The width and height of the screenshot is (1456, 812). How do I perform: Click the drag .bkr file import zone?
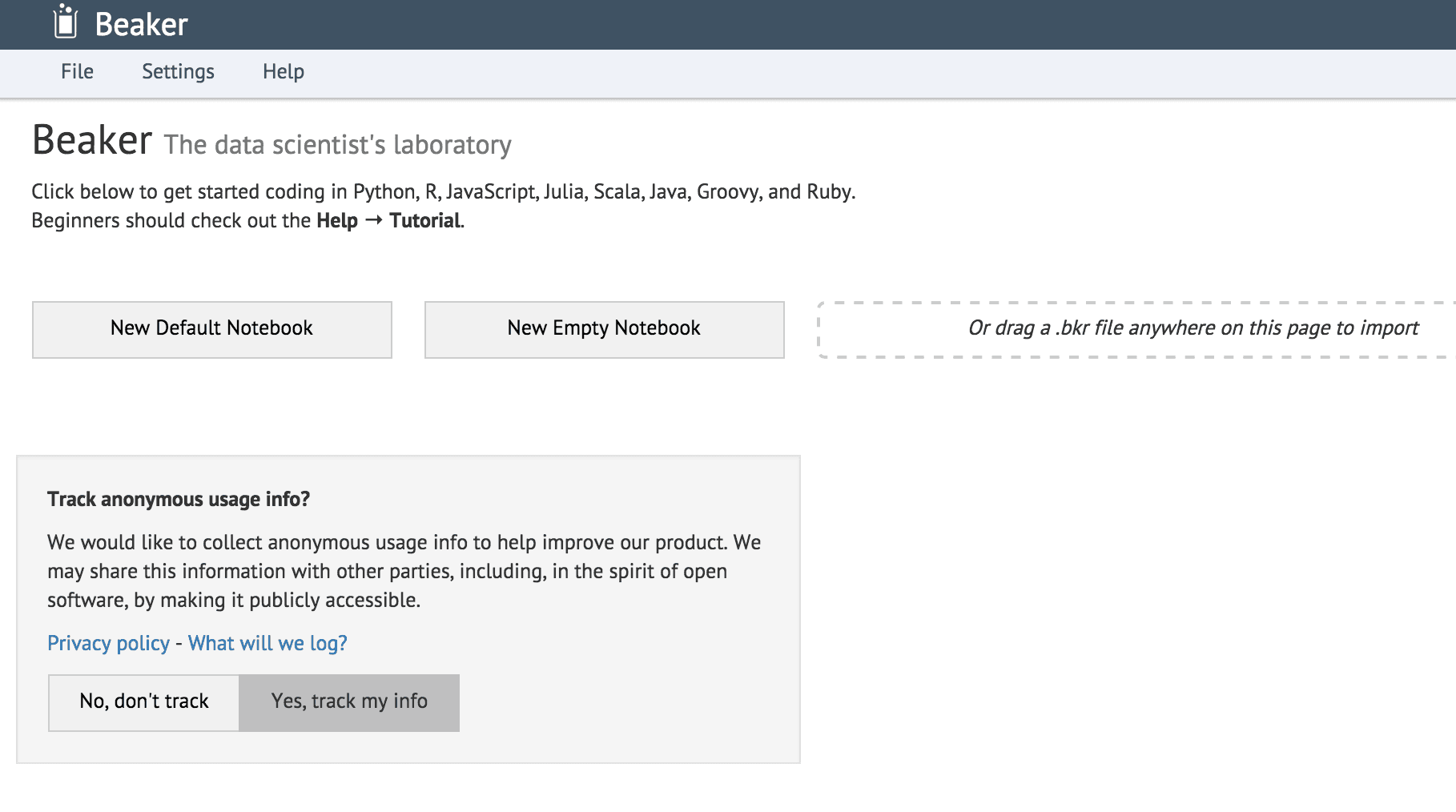(1136, 329)
